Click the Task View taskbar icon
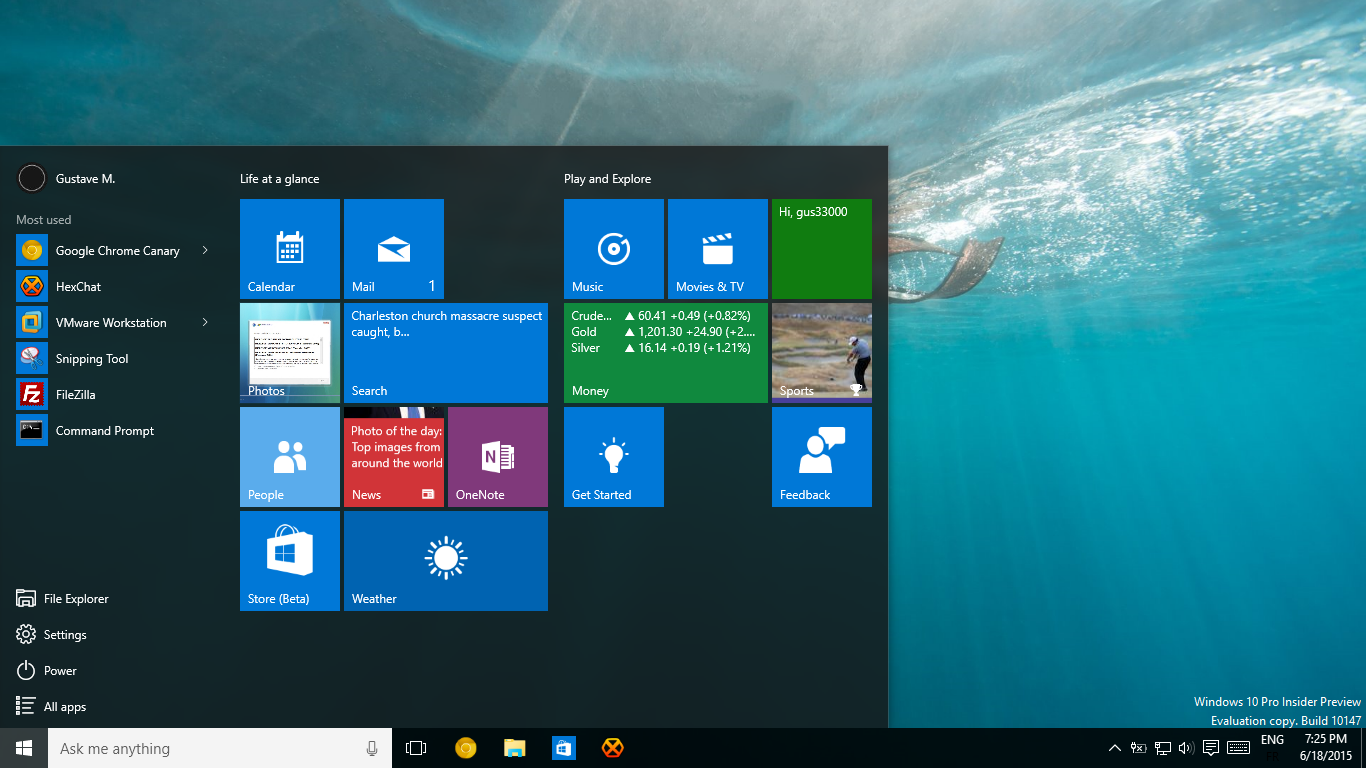1366x768 pixels. [x=416, y=748]
